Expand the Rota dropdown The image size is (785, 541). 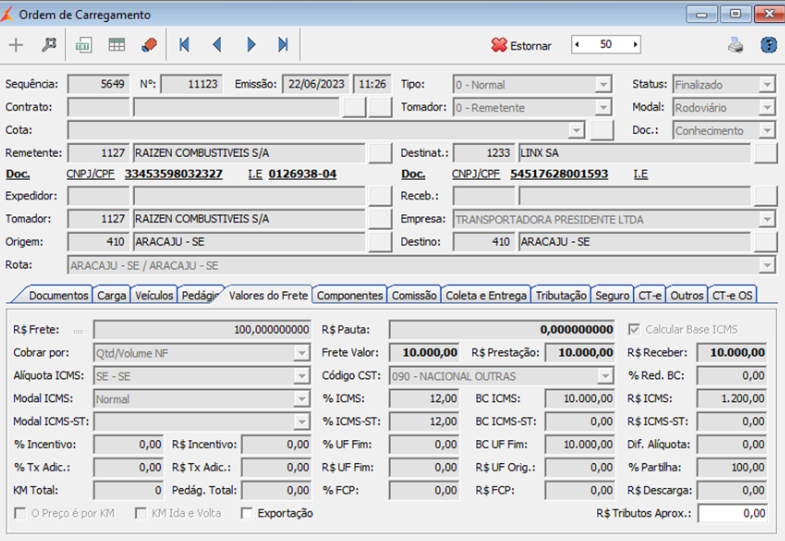(766, 265)
